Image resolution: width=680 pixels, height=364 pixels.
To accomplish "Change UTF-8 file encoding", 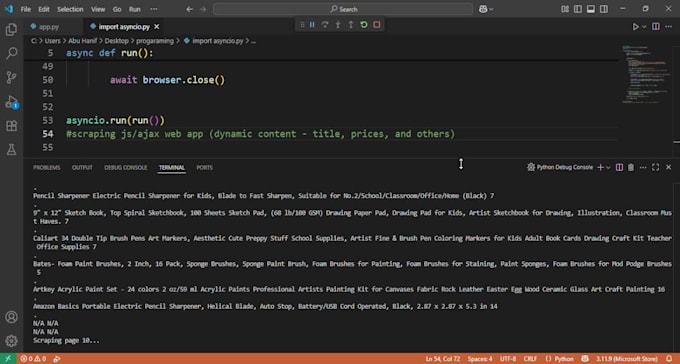I will [508, 359].
